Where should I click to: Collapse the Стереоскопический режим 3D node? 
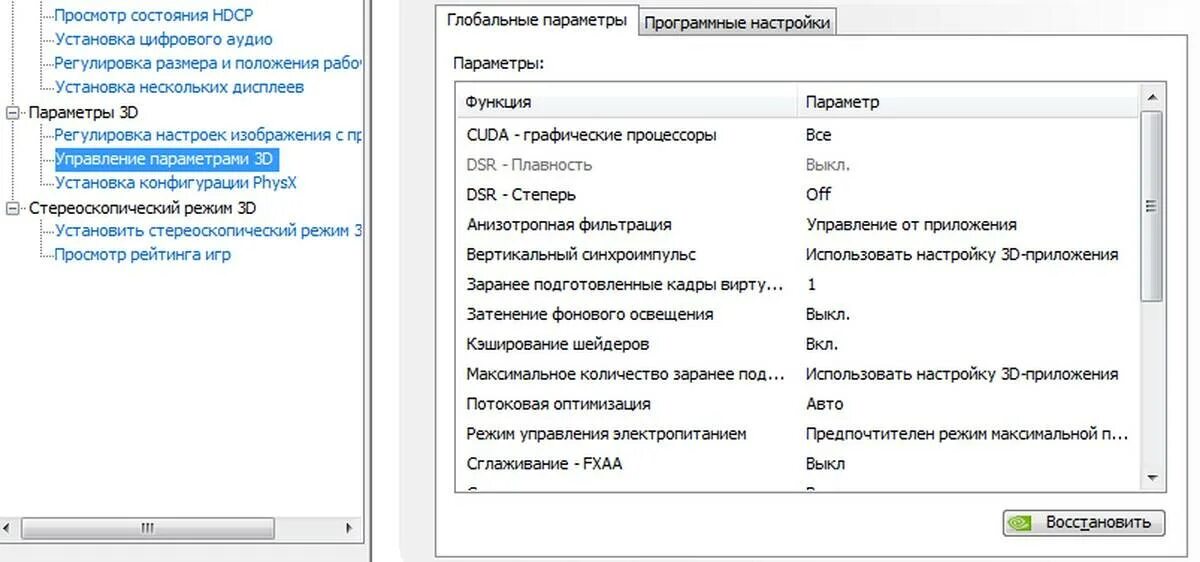(13, 208)
